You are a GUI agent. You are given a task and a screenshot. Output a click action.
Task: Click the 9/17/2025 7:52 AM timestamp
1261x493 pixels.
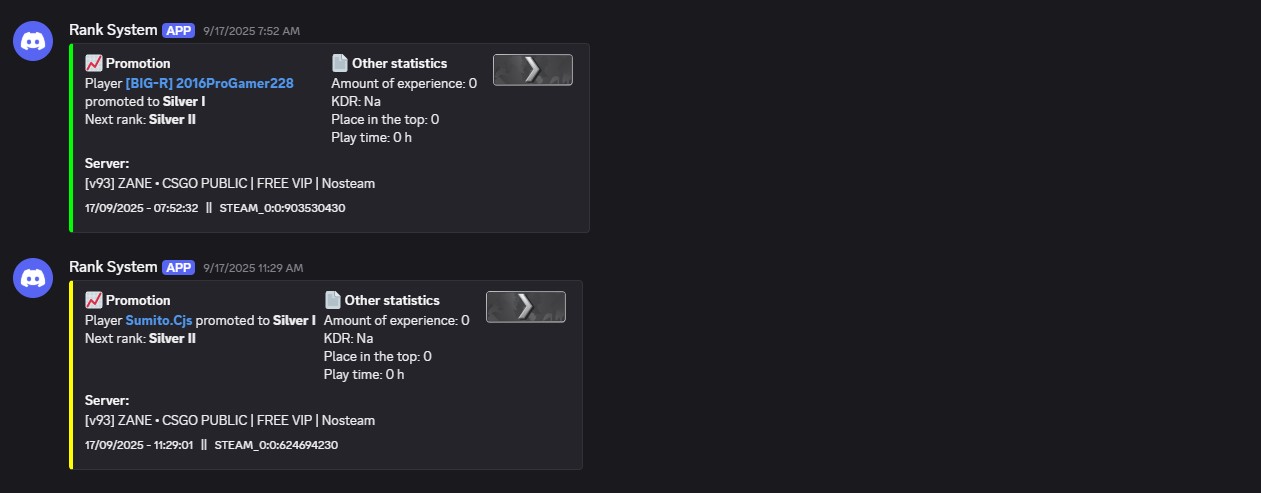click(251, 31)
